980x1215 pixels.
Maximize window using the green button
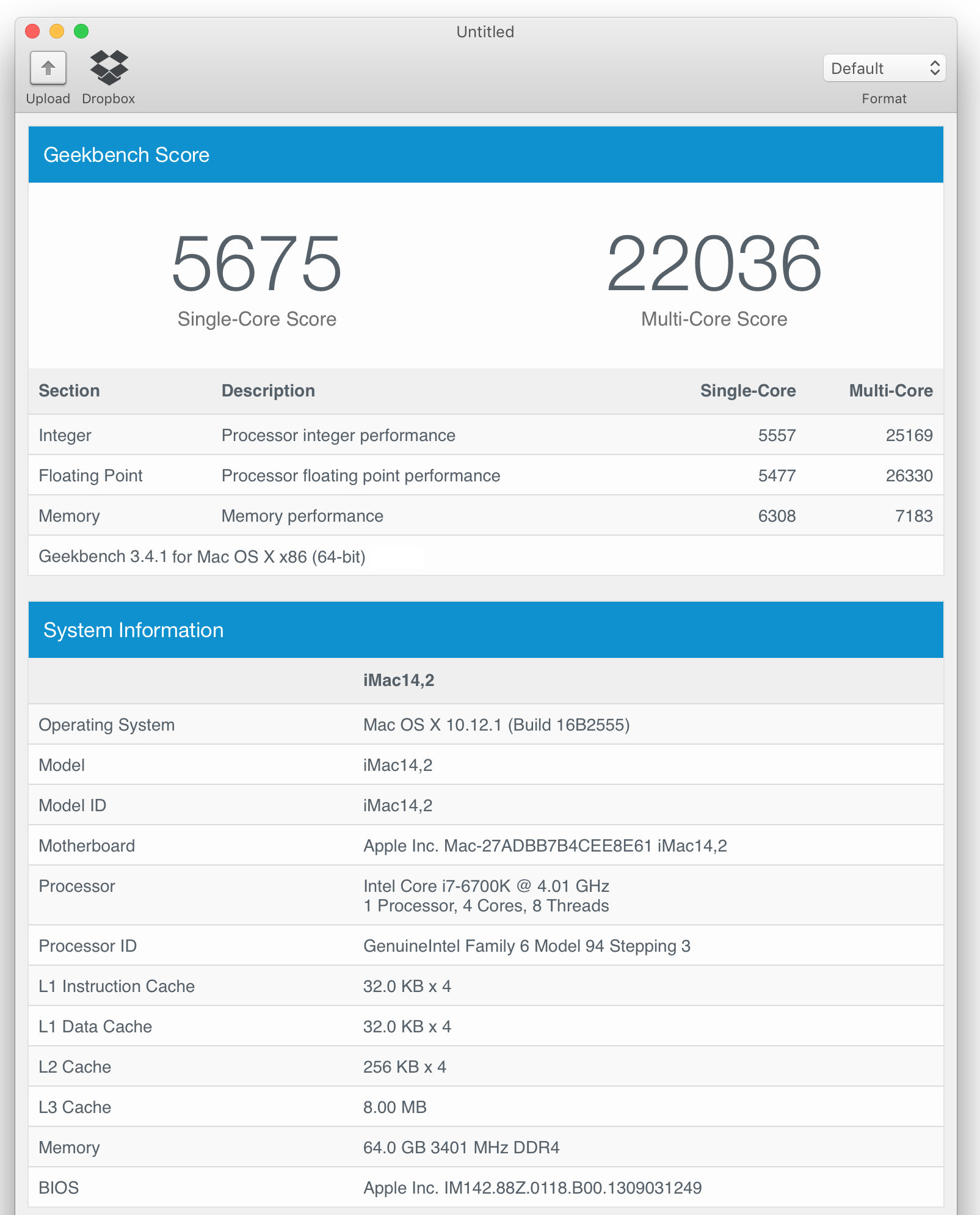click(x=81, y=31)
